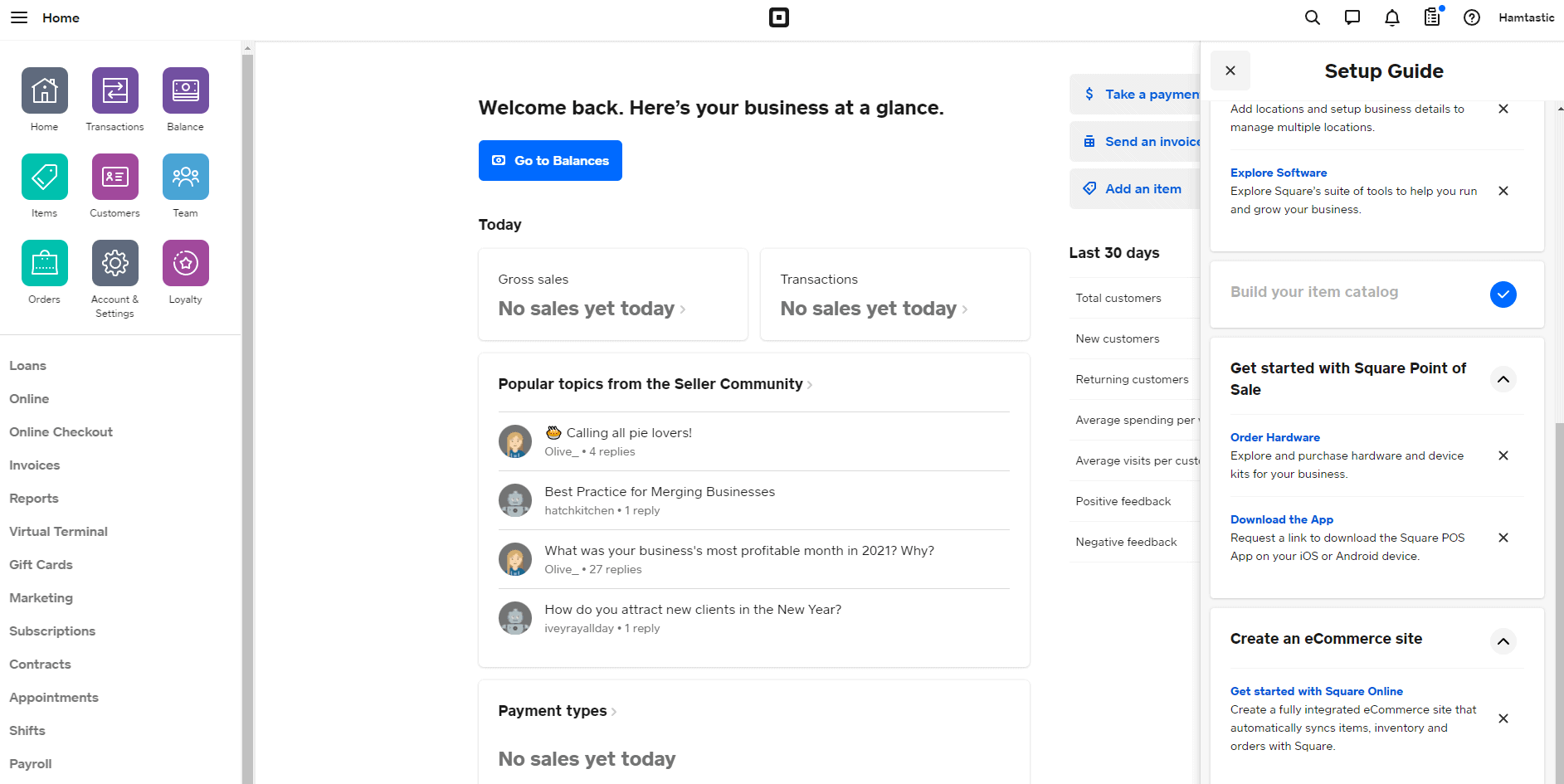Select the Team icon
The image size is (1564, 784).
[184, 178]
